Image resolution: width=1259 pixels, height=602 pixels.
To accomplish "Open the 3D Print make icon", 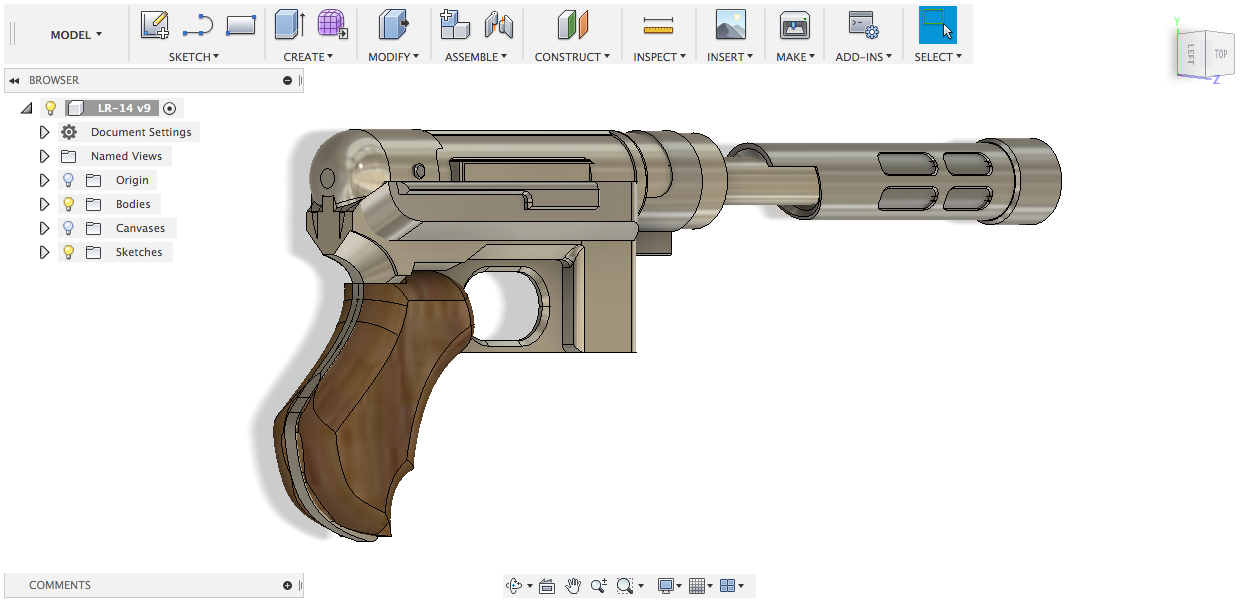I will tap(794, 24).
